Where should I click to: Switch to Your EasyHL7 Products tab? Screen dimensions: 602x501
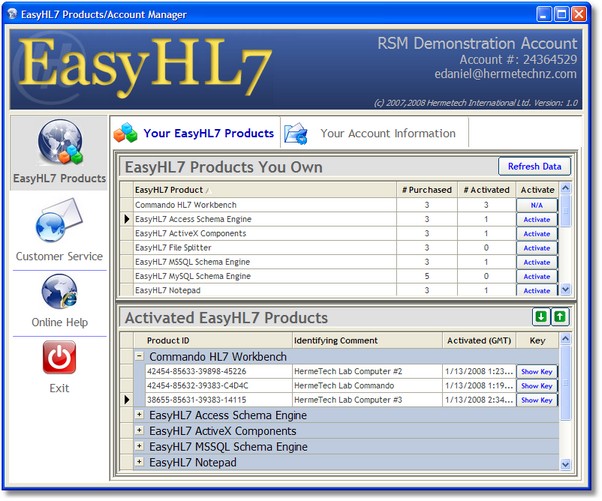[195, 133]
